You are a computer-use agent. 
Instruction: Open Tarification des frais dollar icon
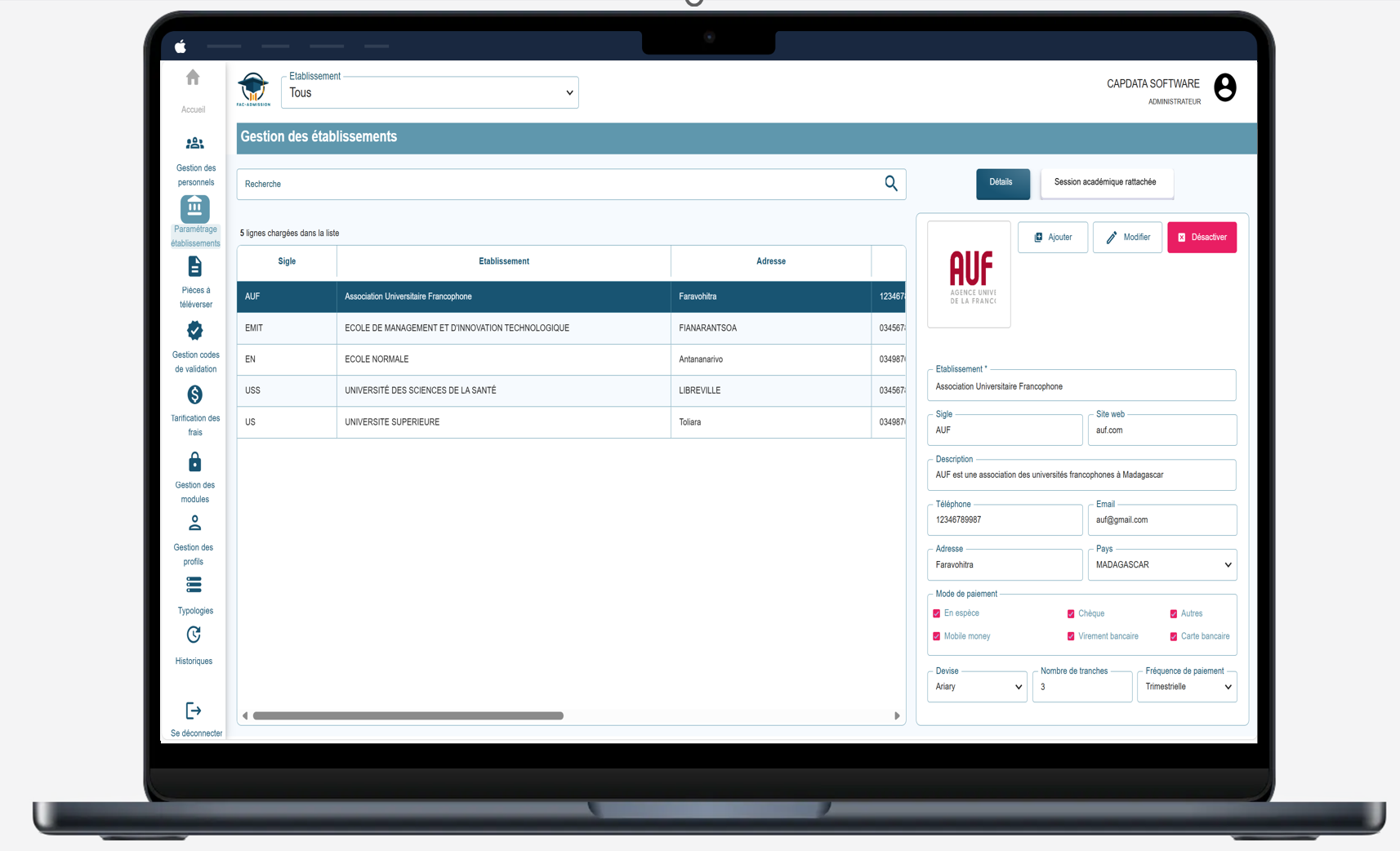(x=194, y=395)
